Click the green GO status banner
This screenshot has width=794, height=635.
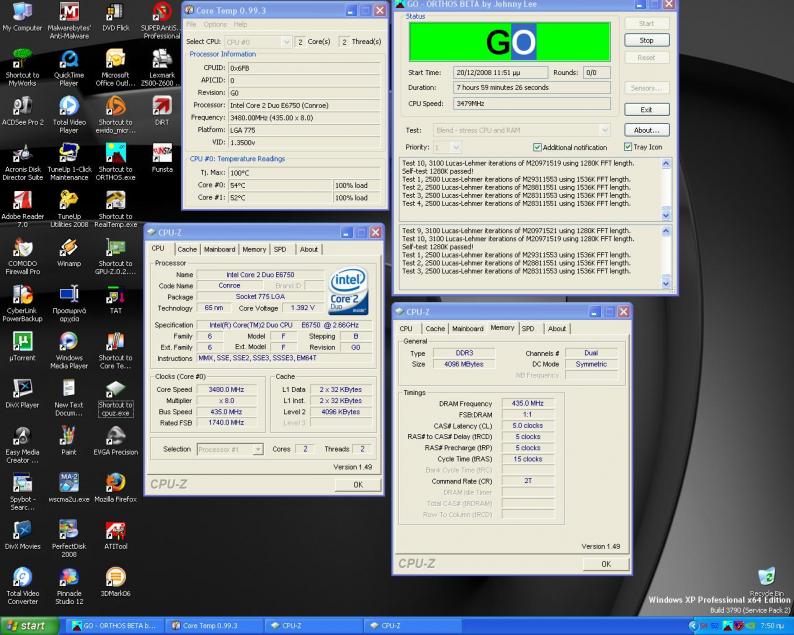pyautogui.click(x=509, y=42)
